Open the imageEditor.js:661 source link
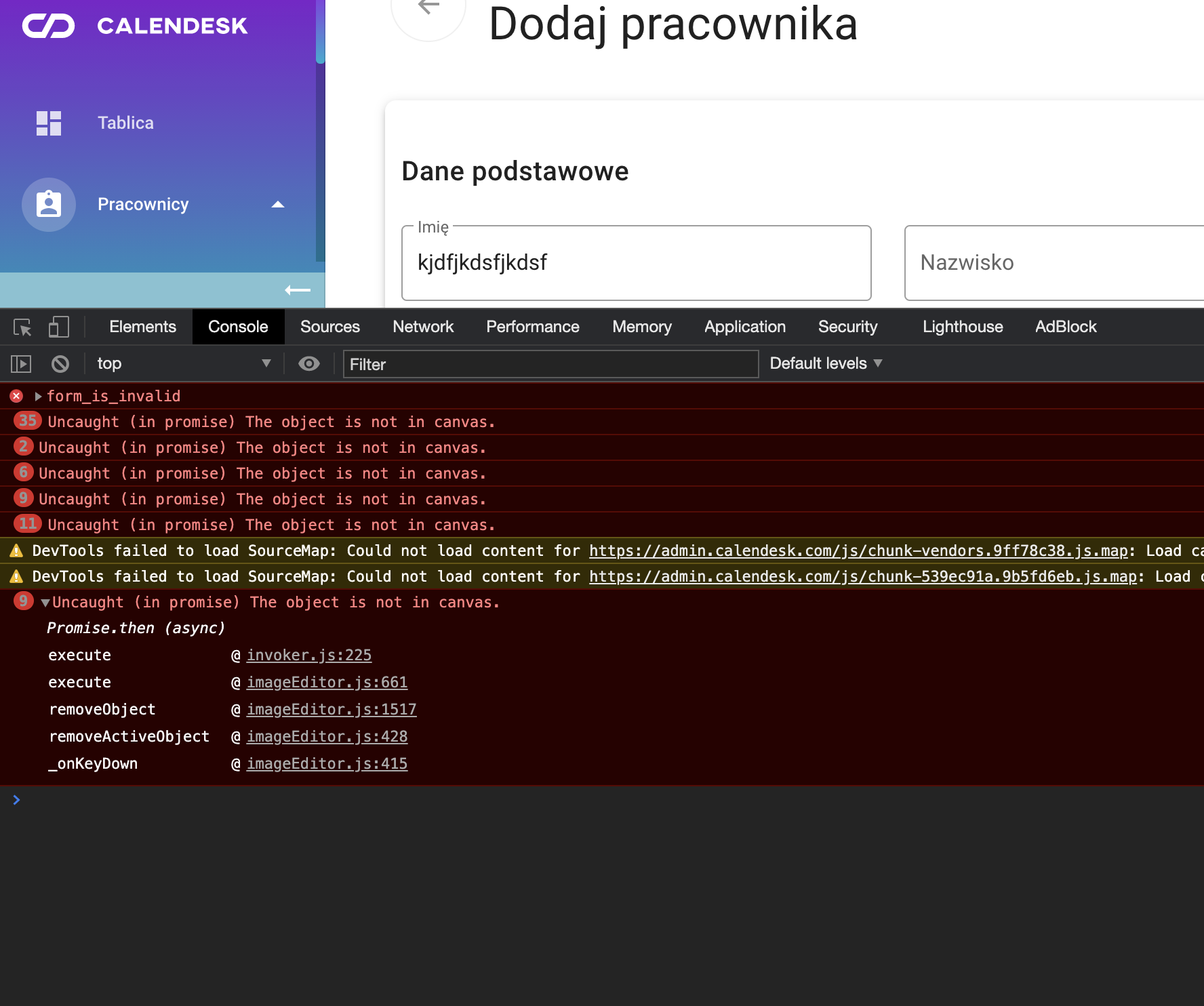 (x=327, y=682)
